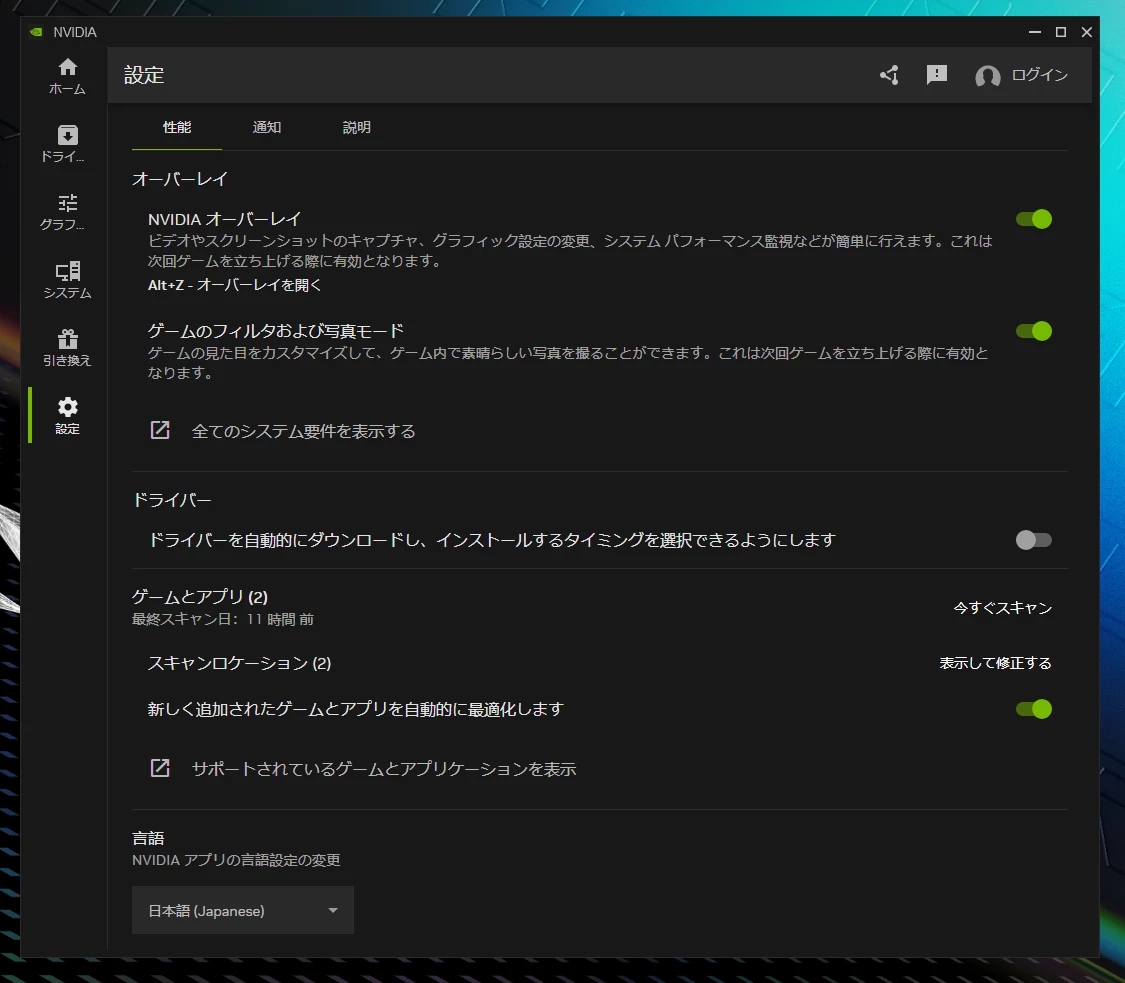Click the スキャンロケーション (2) row text
1125x983 pixels.
coord(240,663)
